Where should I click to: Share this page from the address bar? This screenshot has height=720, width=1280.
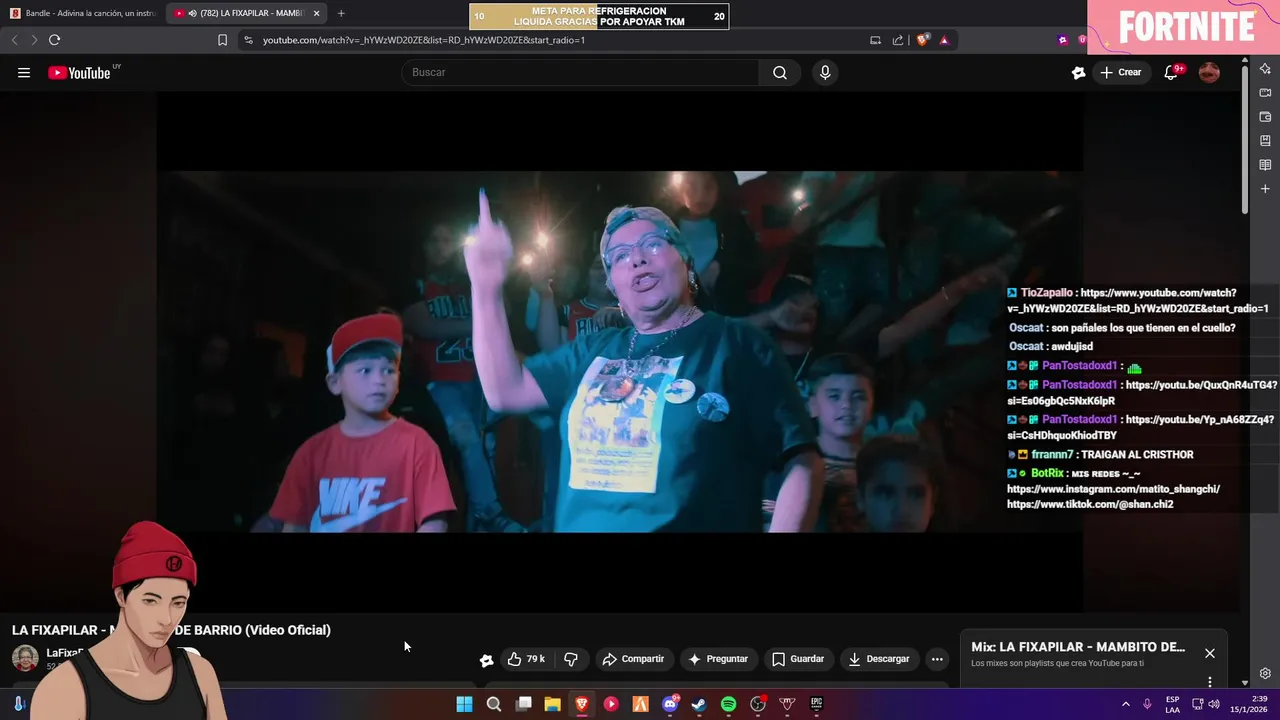[898, 40]
